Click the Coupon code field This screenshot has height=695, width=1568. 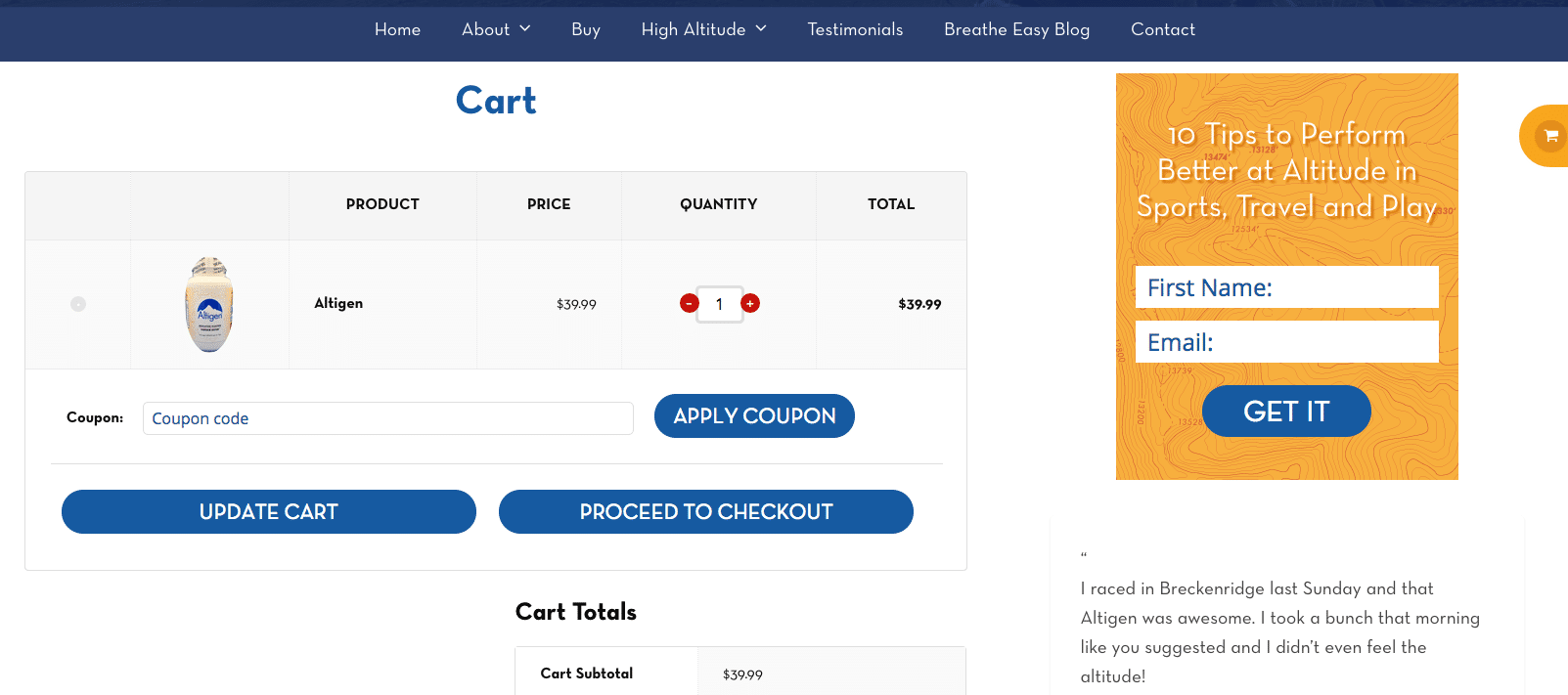388,418
